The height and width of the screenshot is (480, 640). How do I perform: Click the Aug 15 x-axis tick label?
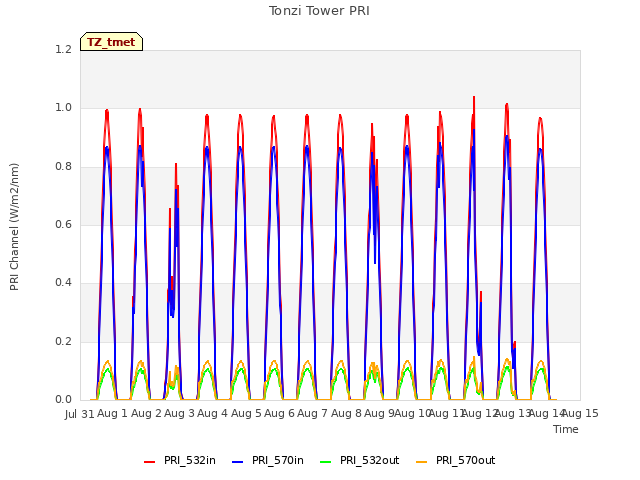581,413
